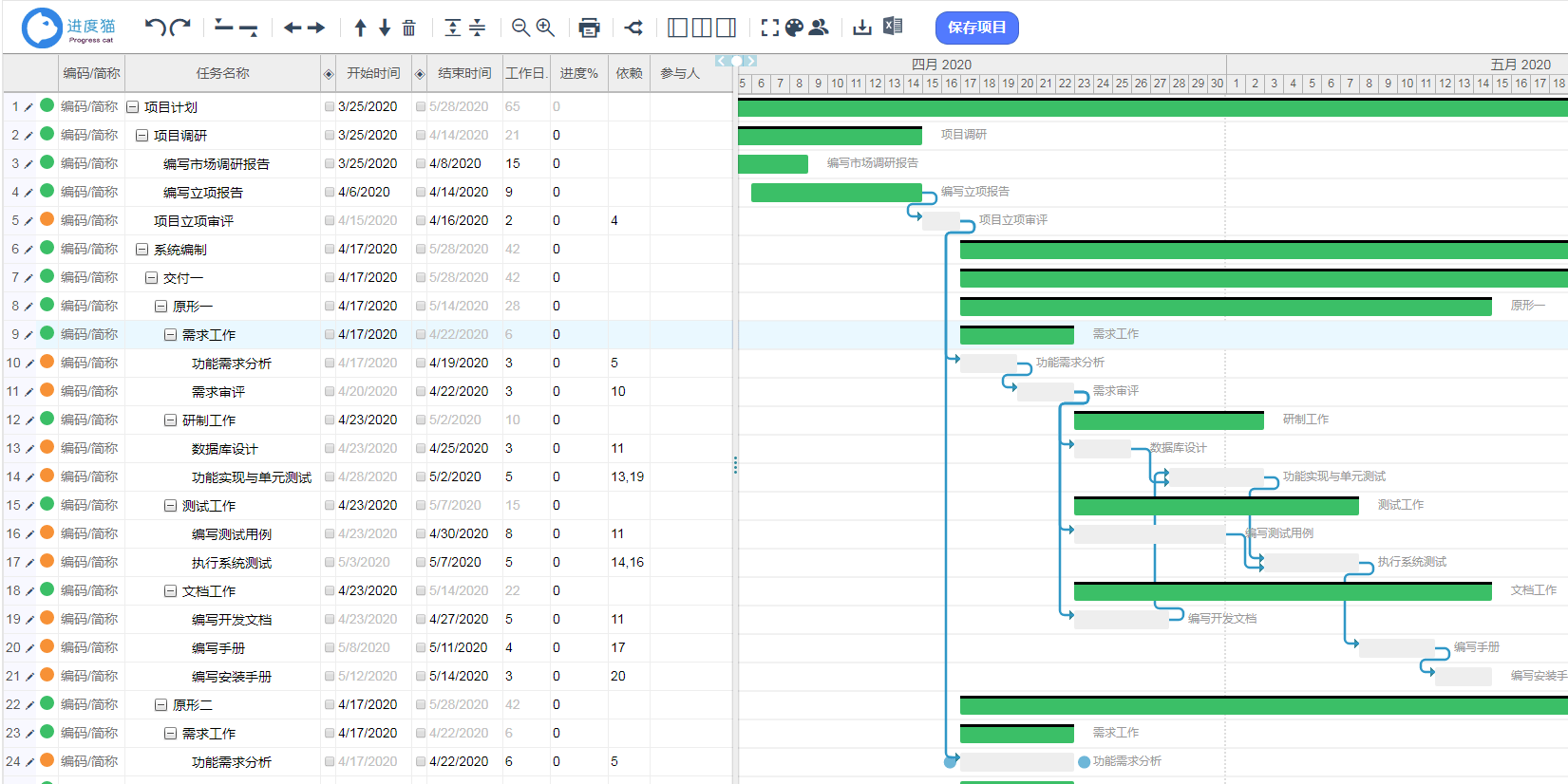Check the box next to start date 4/6/2020
The image size is (1568, 784).
coord(330,193)
